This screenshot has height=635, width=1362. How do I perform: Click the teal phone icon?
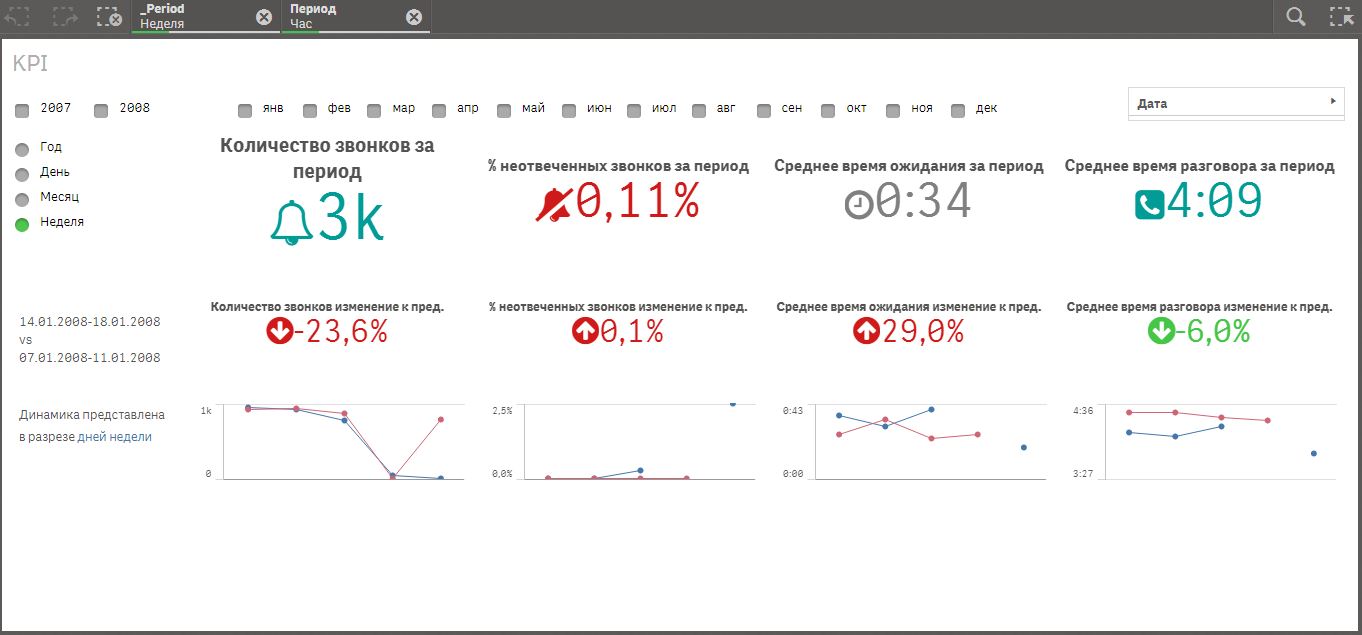(x=1149, y=205)
